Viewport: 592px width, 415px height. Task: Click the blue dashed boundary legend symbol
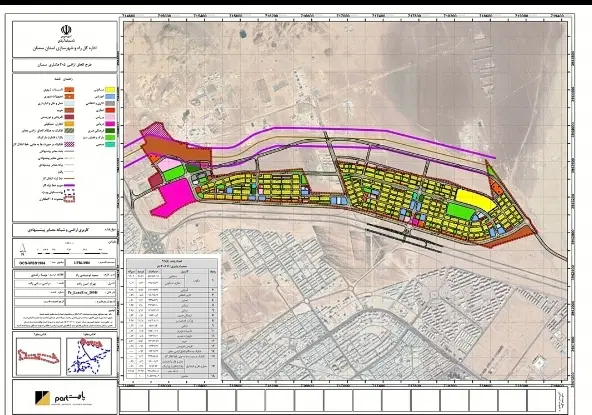coord(69,192)
